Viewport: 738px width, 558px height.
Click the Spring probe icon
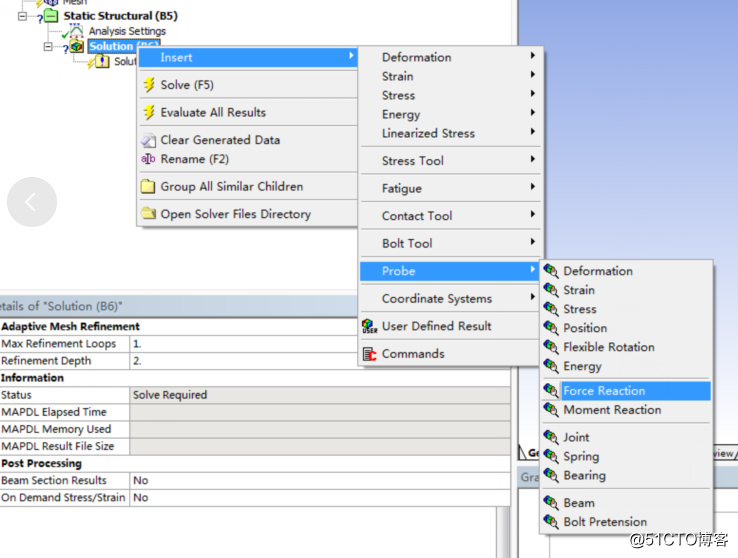point(551,456)
